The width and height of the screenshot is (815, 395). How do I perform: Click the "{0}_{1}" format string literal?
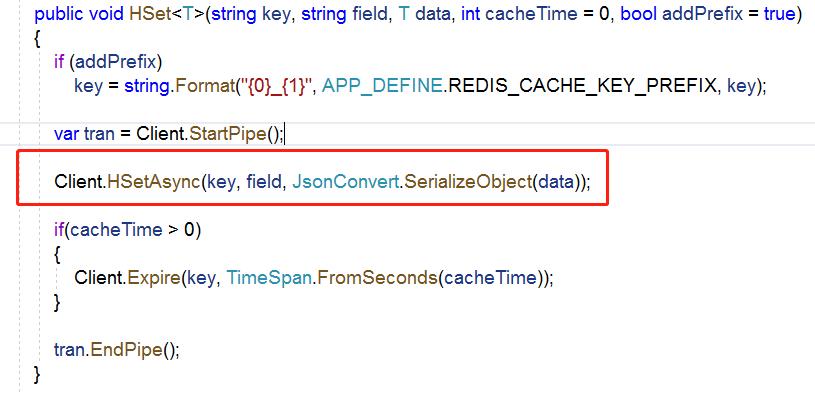274,86
